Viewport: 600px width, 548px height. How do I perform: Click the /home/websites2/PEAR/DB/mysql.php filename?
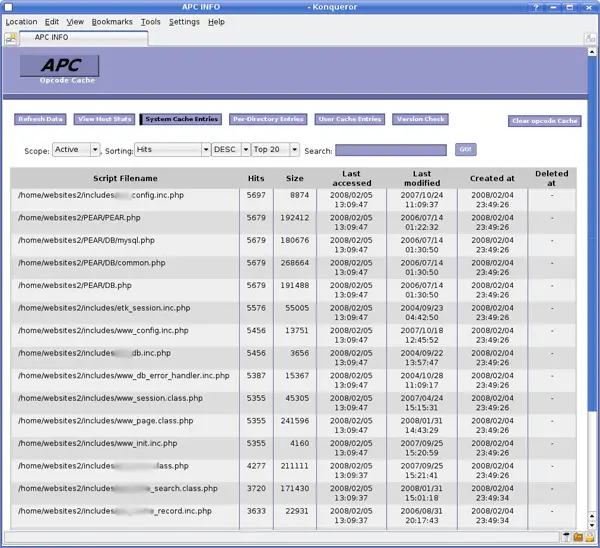86,240
